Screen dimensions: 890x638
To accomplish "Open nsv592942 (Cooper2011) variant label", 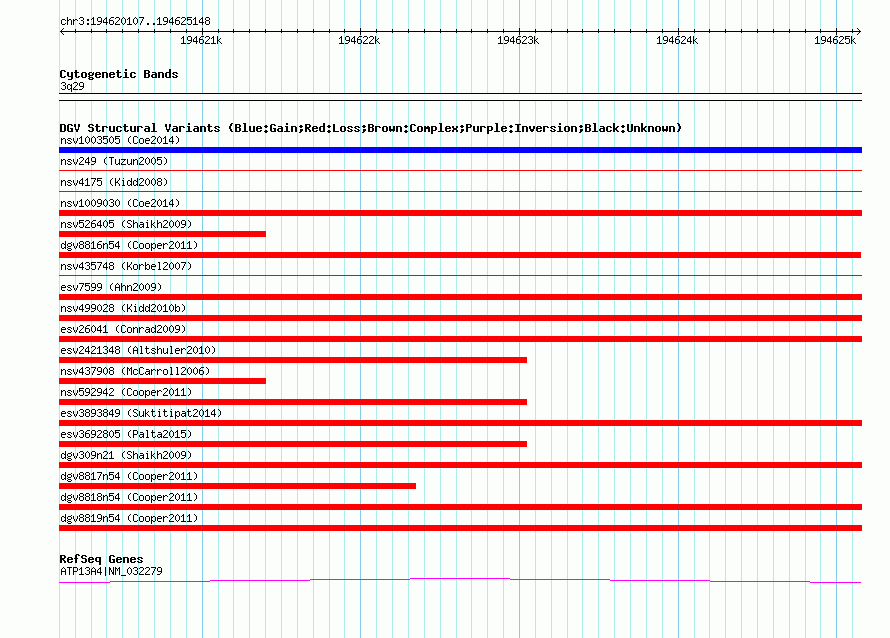I will pyautogui.click(x=126, y=392).
